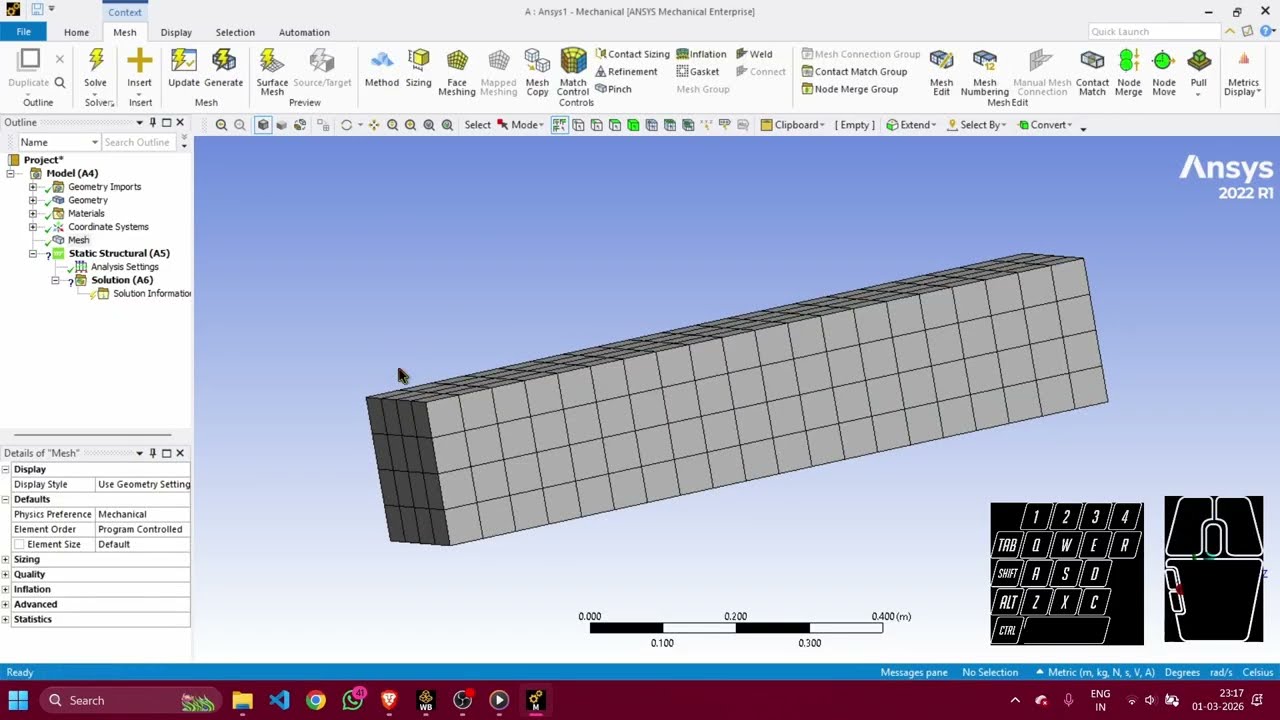The image size is (1280, 720).
Task: Open Google Chrome from the taskbar
Action: point(316,700)
